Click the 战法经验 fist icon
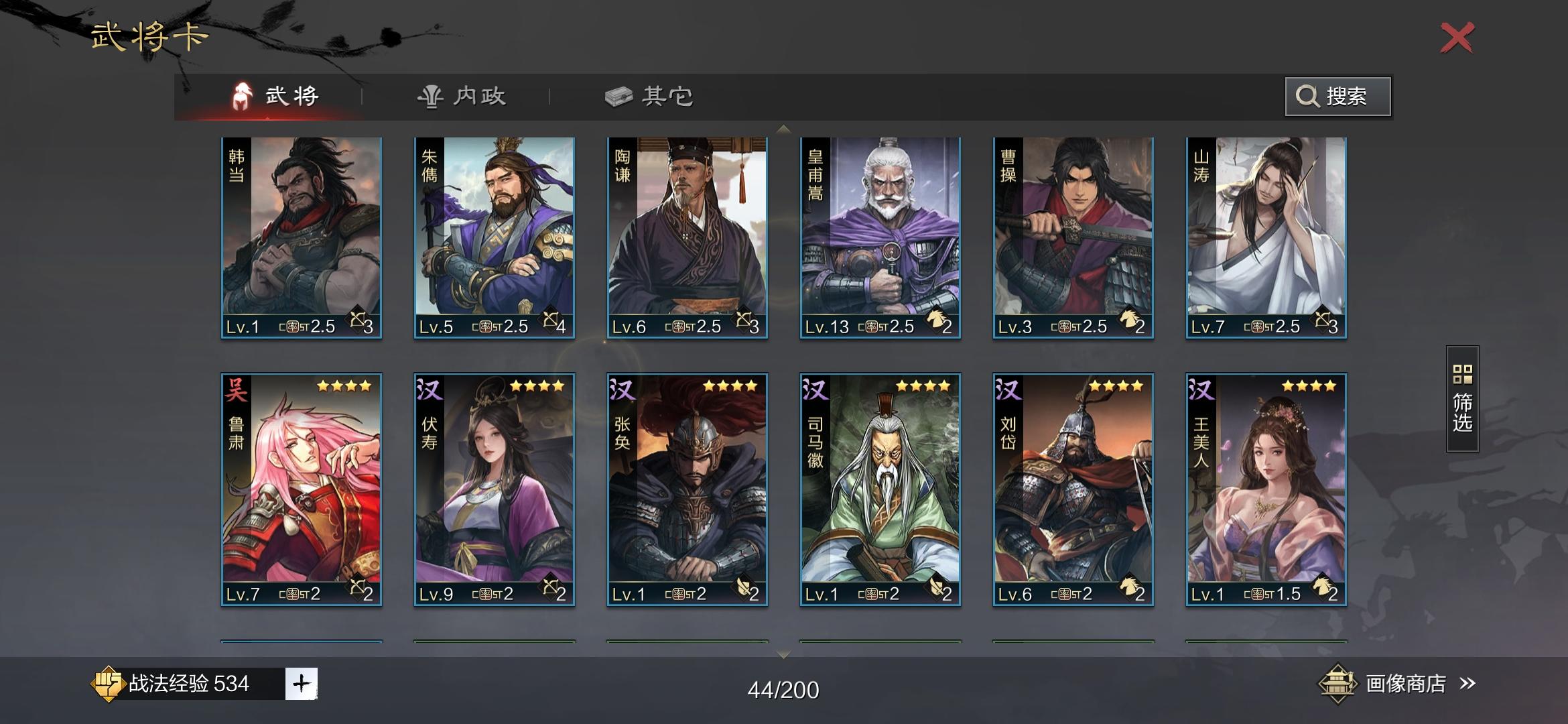Image resolution: width=1568 pixels, height=724 pixels. tap(107, 684)
